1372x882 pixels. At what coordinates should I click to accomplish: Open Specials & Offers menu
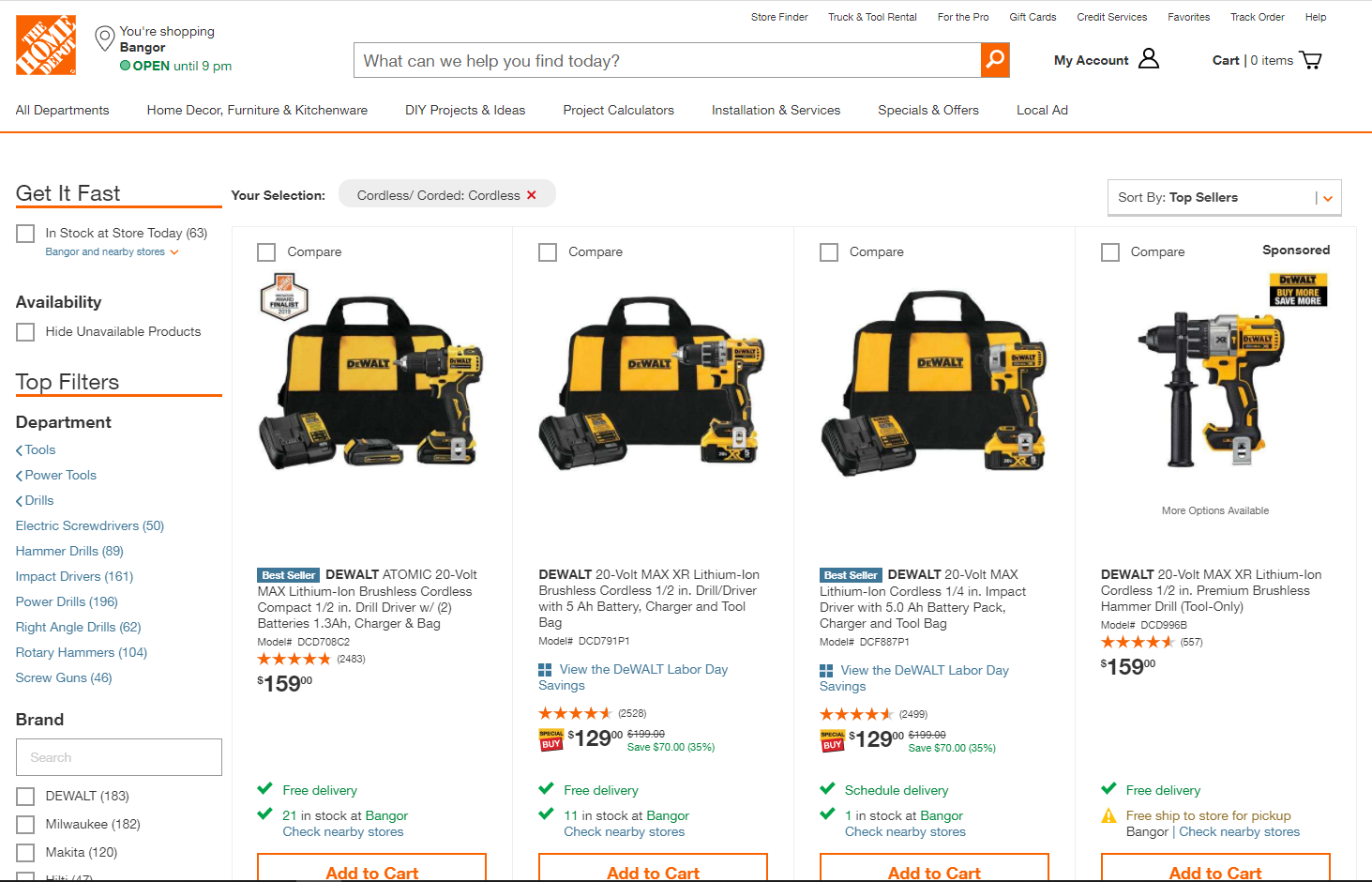tap(928, 110)
